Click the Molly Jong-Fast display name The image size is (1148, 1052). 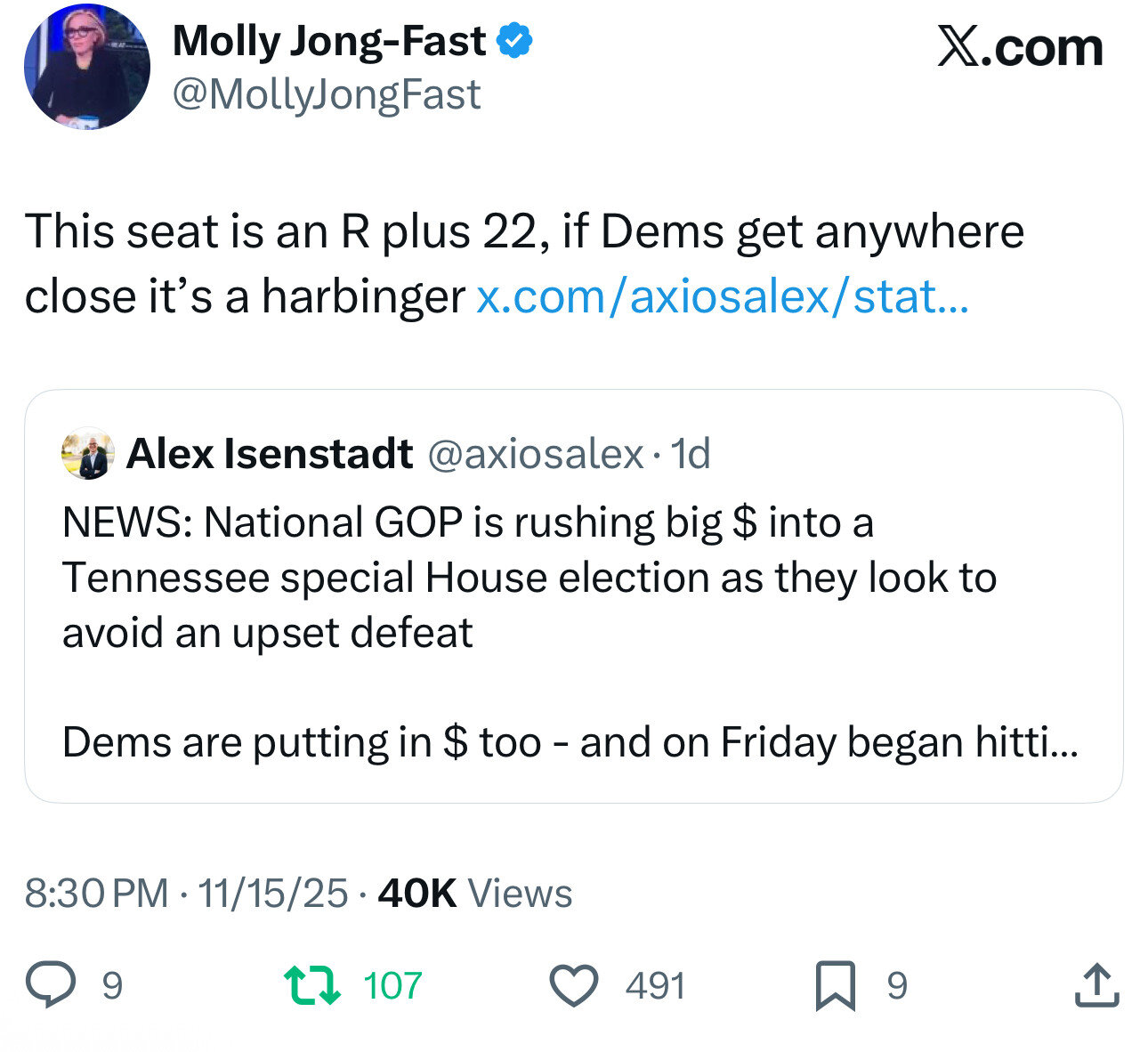click(329, 42)
